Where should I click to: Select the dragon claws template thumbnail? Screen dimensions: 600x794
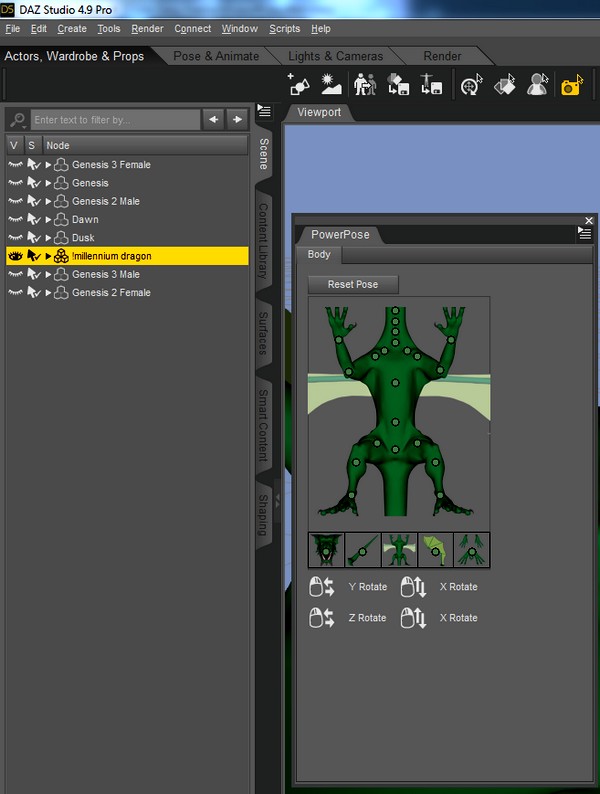click(x=472, y=549)
